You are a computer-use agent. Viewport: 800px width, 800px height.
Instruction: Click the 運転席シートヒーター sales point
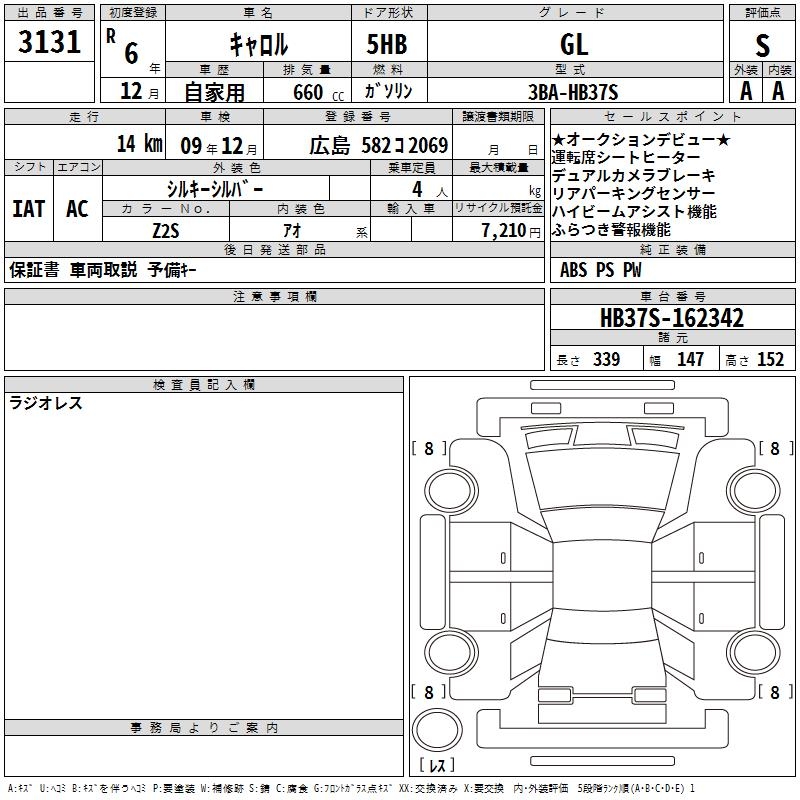pyautogui.click(x=626, y=157)
